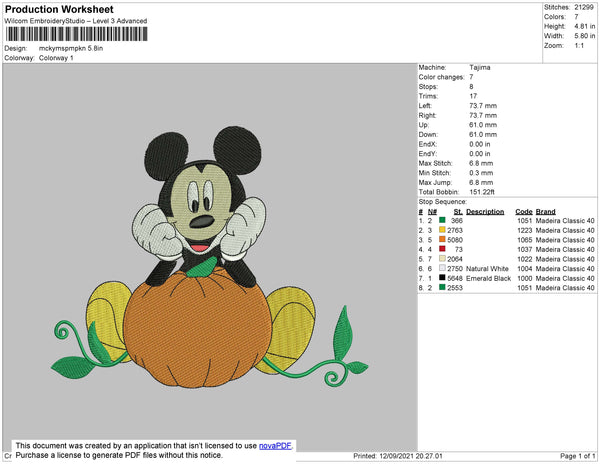Select the 'Colorway 1' value
The height and width of the screenshot is (464, 600).
tap(56, 58)
